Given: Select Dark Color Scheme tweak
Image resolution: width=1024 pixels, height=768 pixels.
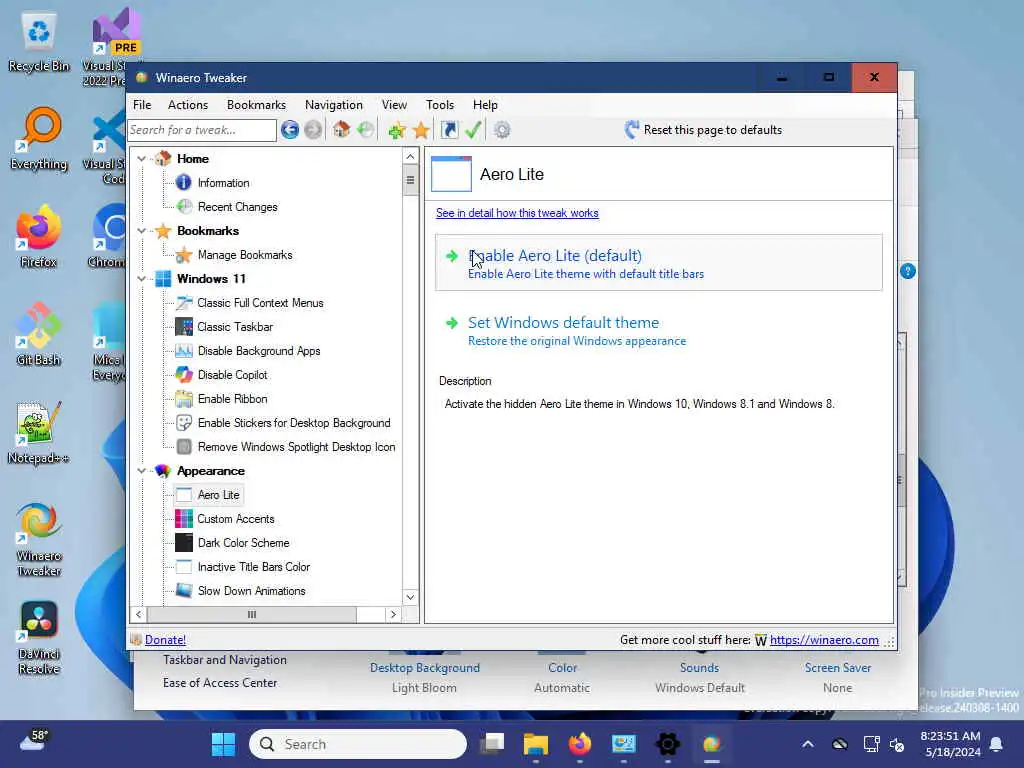Looking at the screenshot, I should 243,543.
